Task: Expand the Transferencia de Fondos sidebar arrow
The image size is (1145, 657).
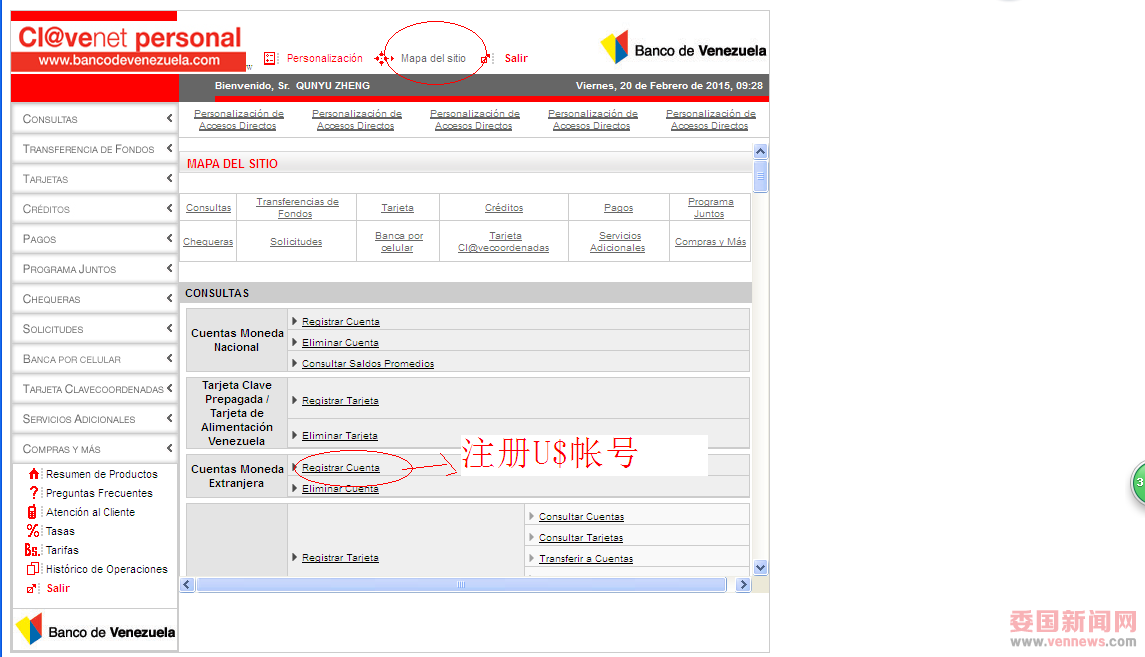Action: (169, 148)
